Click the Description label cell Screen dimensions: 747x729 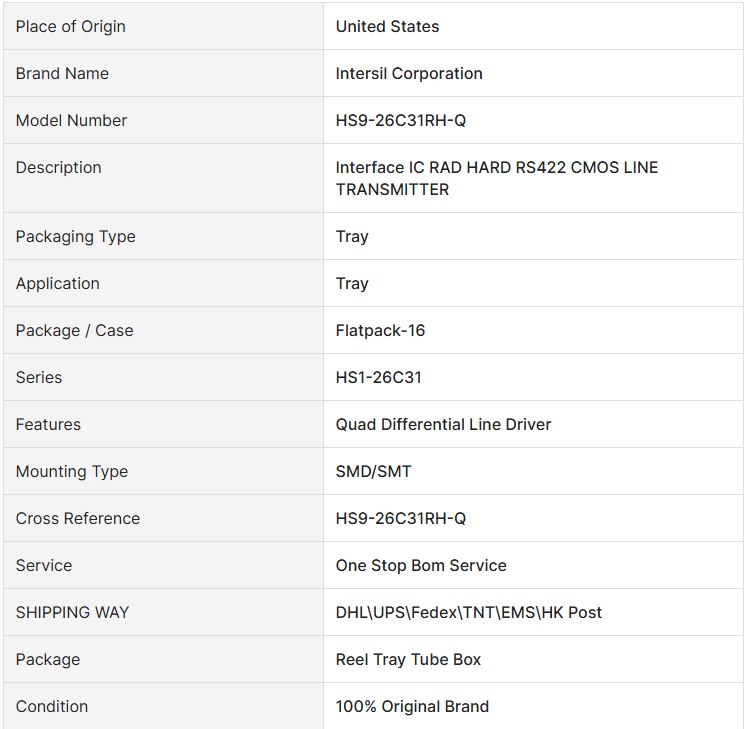coord(163,178)
